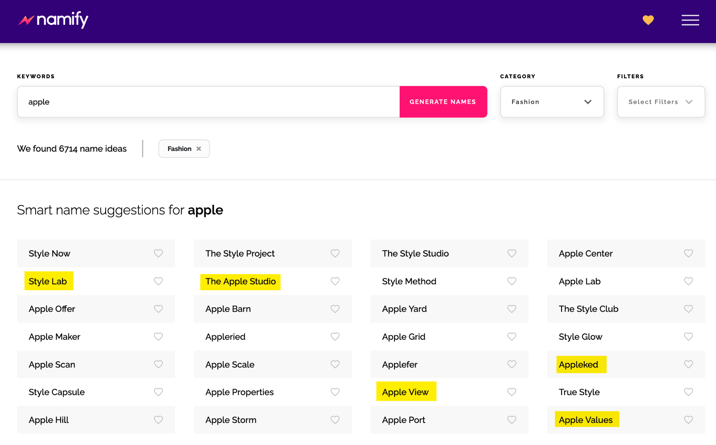This screenshot has width=716, height=445.
Task: Like the Apple Center name
Action: click(x=688, y=254)
